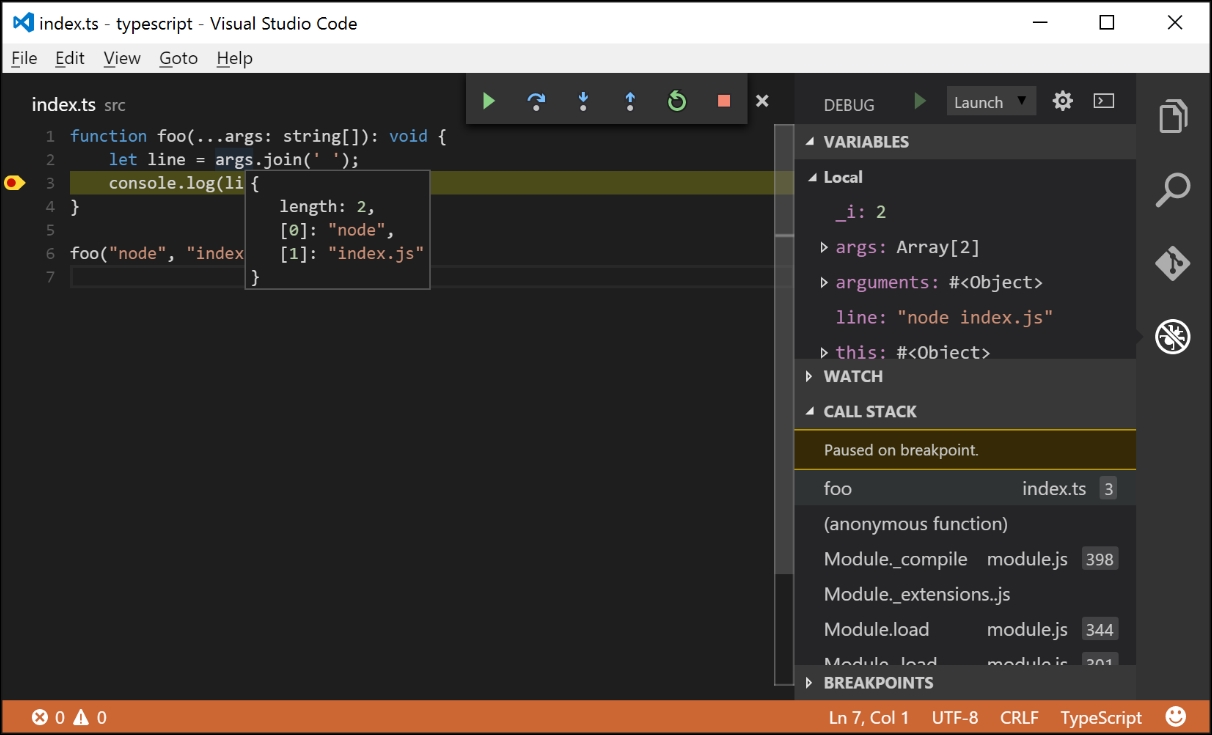Image resolution: width=1212 pixels, height=735 pixels.
Task: Close the index.ts editor with the X
Action: [x=762, y=100]
